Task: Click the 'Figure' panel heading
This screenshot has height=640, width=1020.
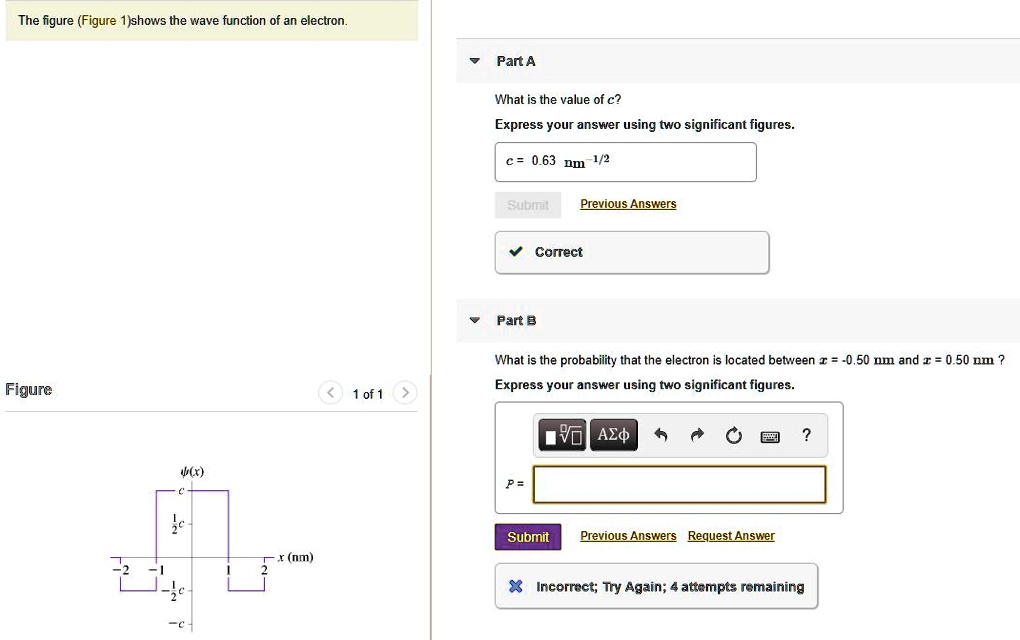Action: pyautogui.click(x=29, y=390)
